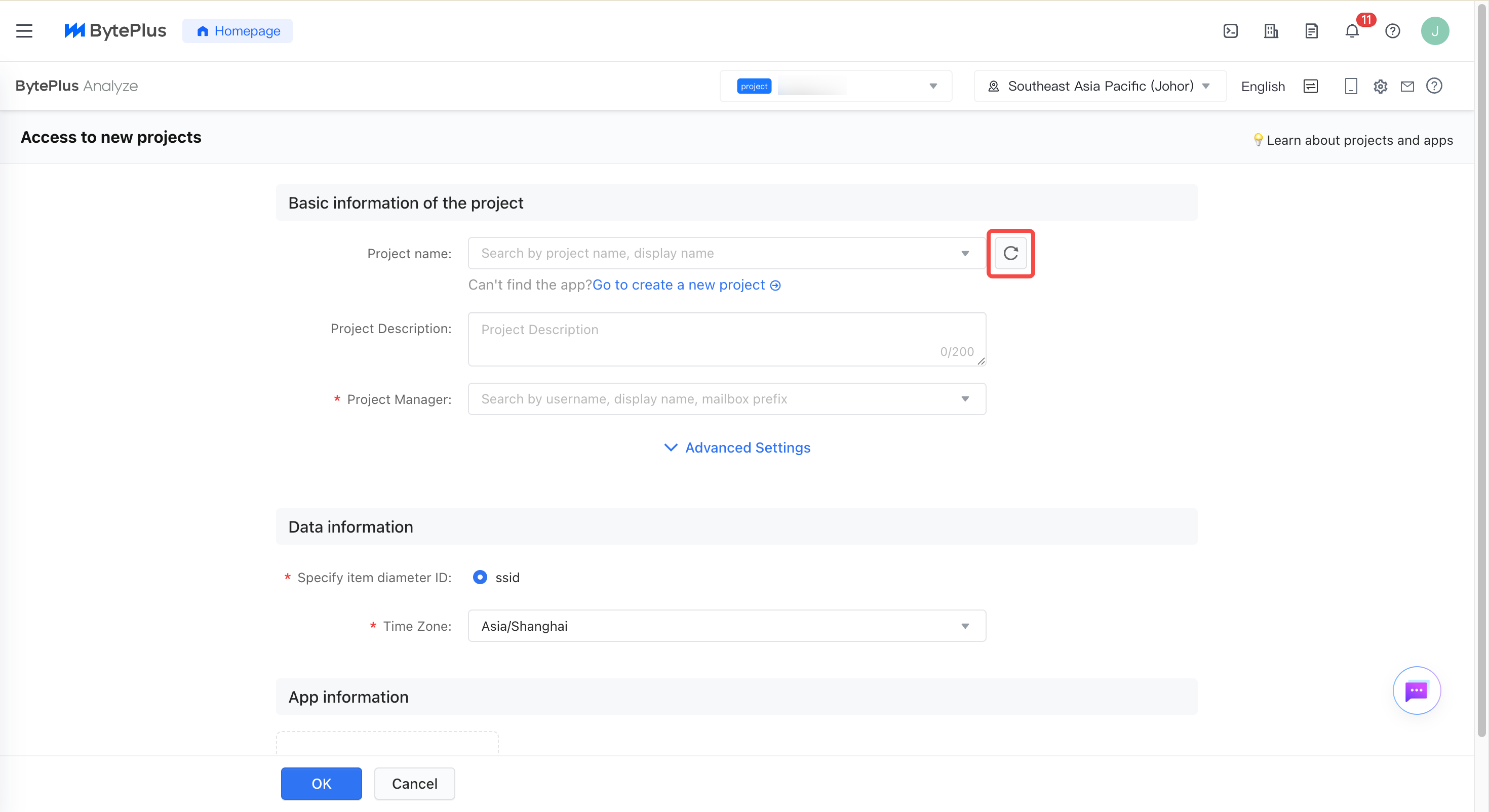Change the Asia/Shanghai time zone dropdown
The width and height of the screenshot is (1489, 812).
[x=727, y=626]
